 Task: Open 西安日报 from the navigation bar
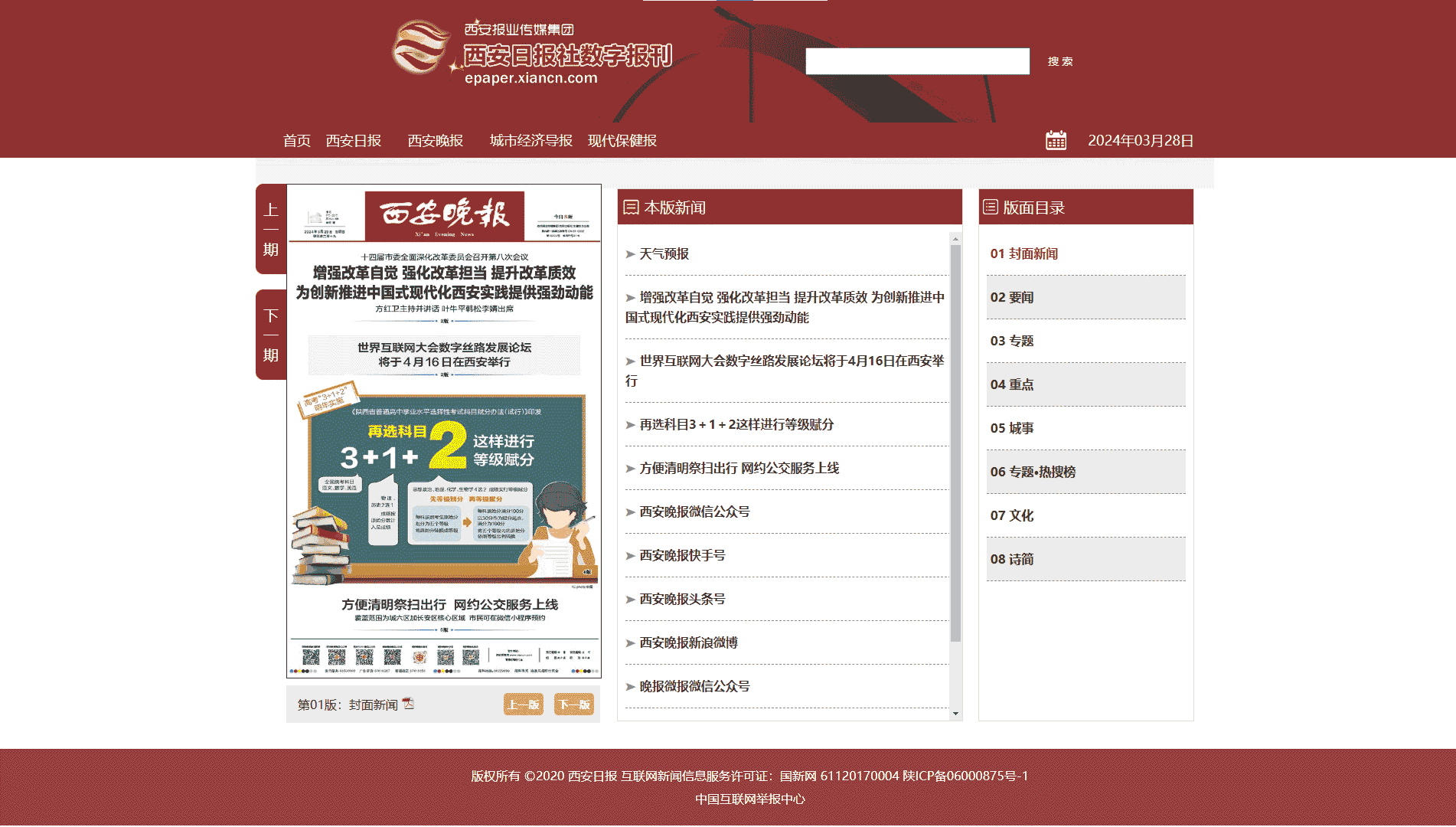pyautogui.click(x=354, y=141)
